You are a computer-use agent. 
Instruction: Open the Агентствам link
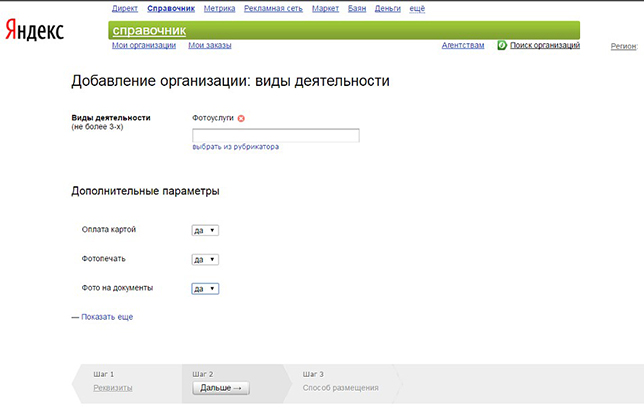point(463,45)
